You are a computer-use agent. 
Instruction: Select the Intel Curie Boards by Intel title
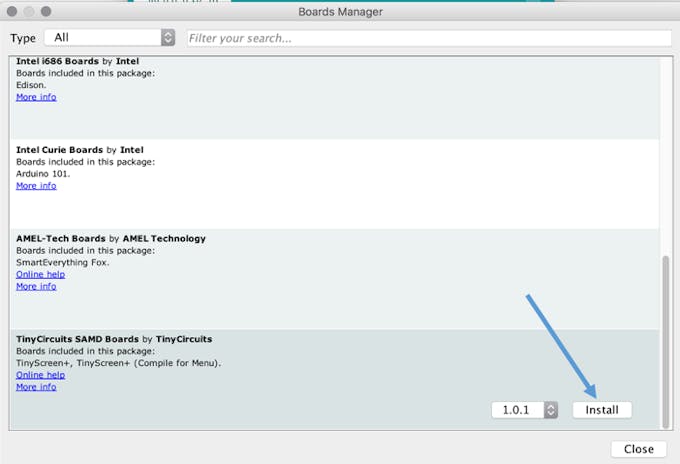[80, 150]
